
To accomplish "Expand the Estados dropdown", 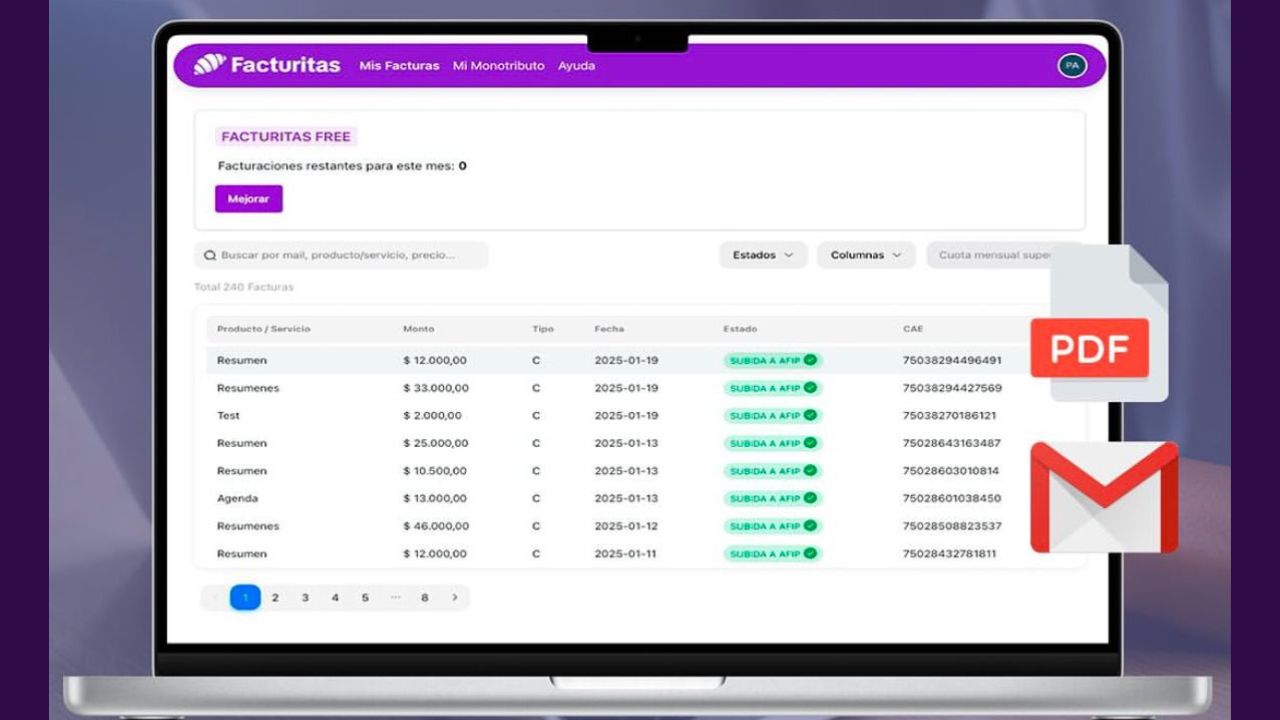I will (x=763, y=255).
